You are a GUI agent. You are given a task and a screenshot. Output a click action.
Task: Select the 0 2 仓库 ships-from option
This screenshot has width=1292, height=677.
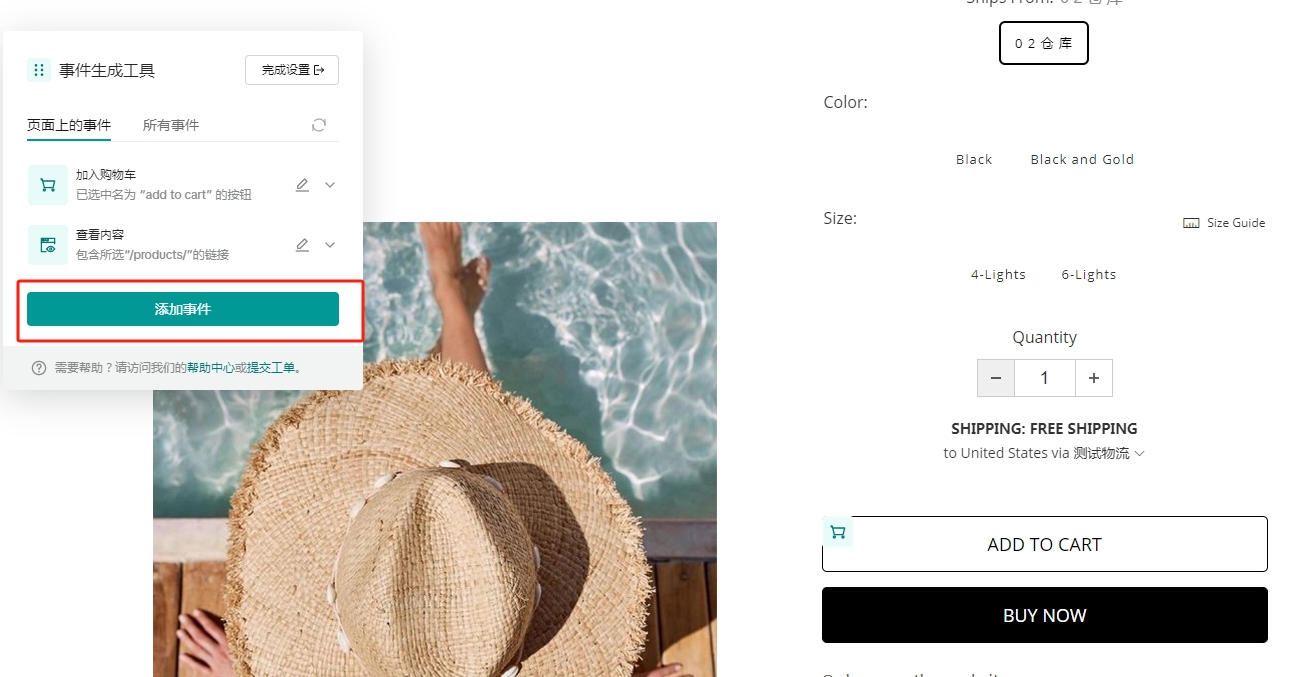1044,43
